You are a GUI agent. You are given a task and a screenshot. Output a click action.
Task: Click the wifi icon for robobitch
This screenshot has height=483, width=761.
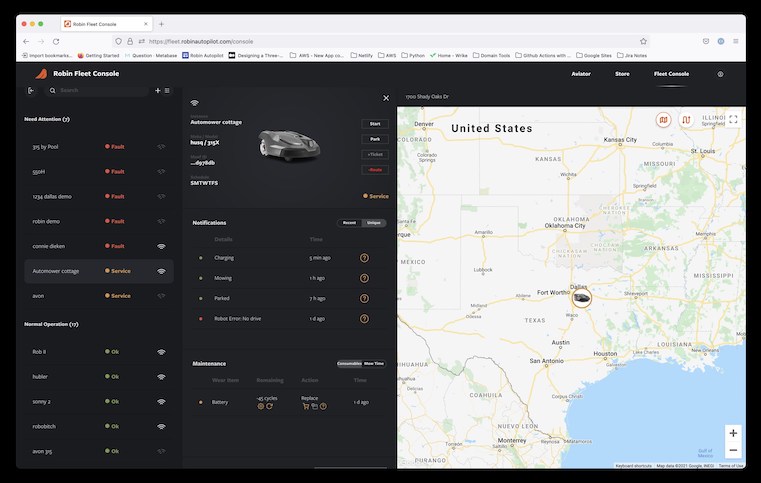(x=161, y=427)
